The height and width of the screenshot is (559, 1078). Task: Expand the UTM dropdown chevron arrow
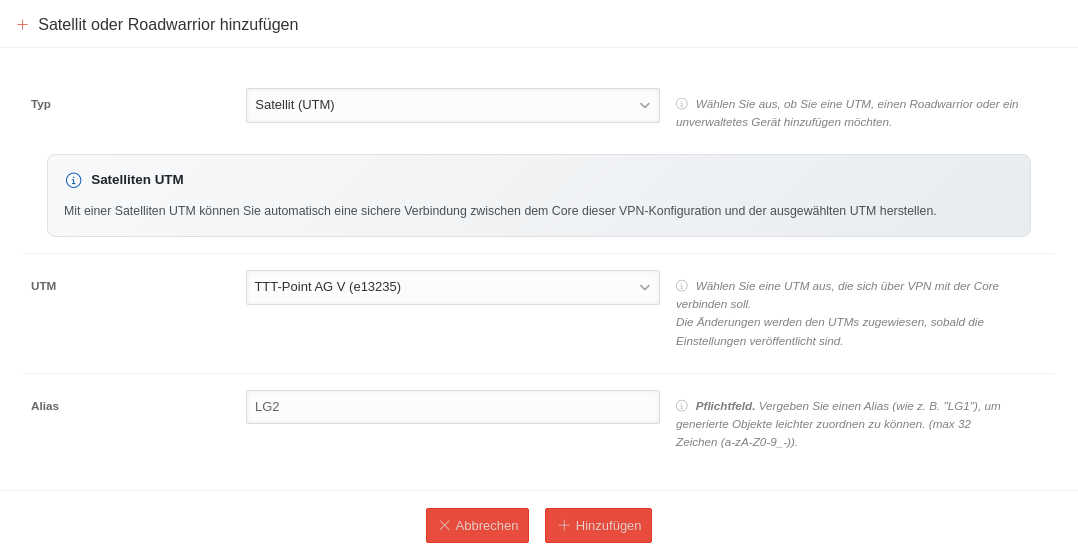click(x=645, y=287)
